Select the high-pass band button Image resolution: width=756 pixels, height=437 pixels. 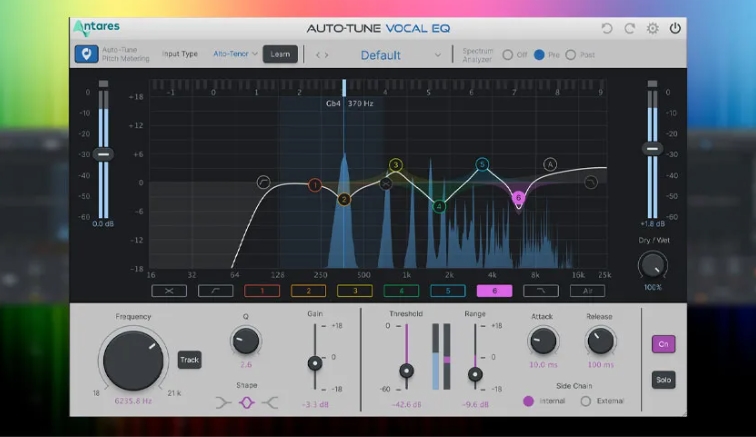coord(216,291)
